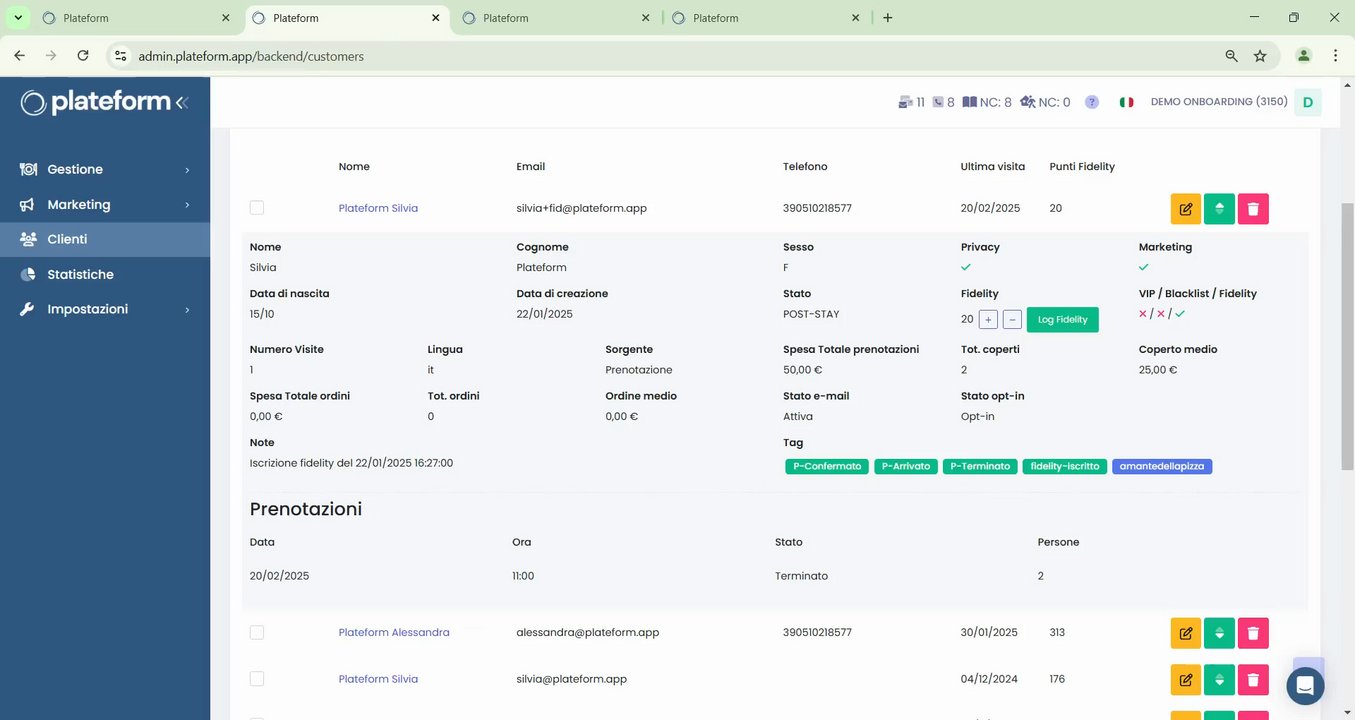Bookmark this page with the star icon
Image resolution: width=1355 pixels, height=720 pixels.
1260,56
